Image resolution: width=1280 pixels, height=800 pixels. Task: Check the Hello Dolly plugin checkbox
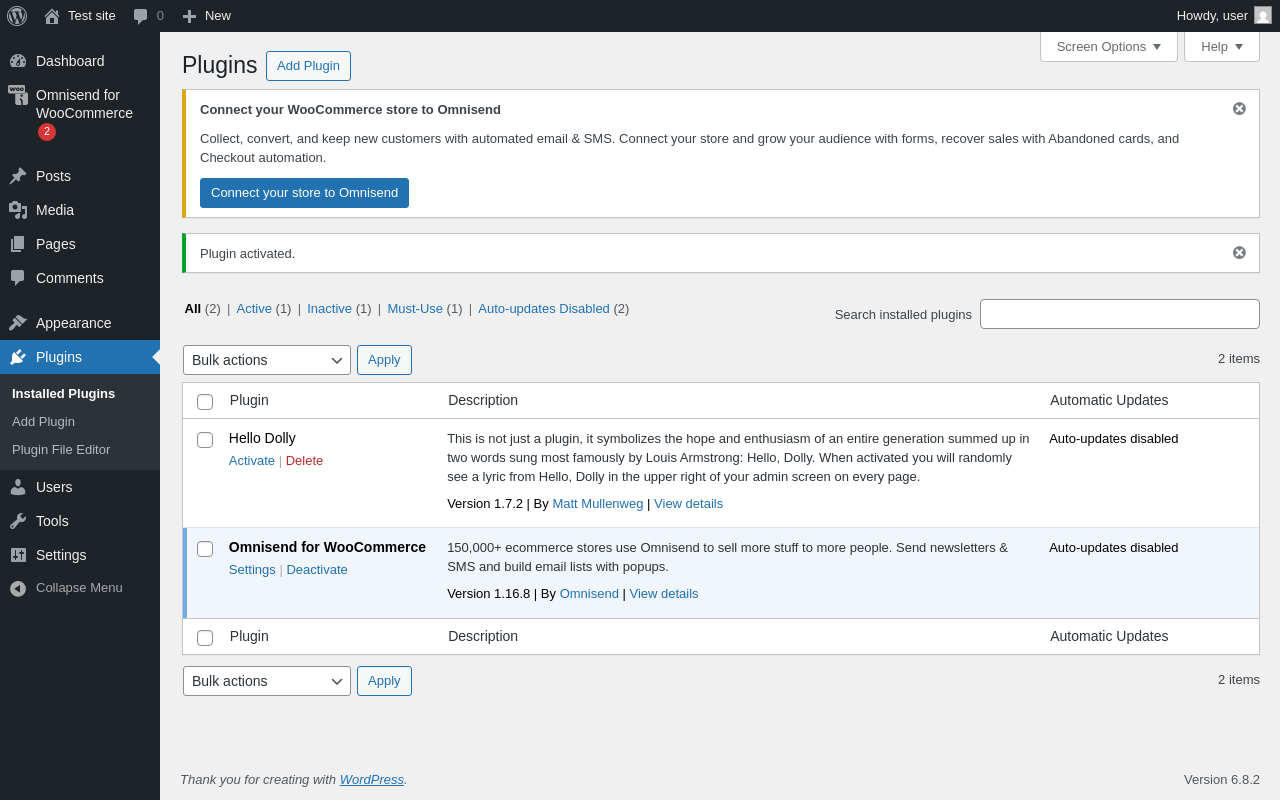coord(205,440)
